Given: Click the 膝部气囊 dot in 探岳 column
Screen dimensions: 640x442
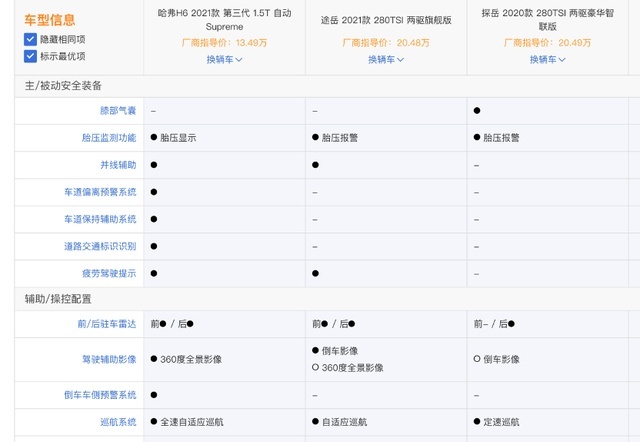Looking at the screenshot, I should [x=477, y=111].
